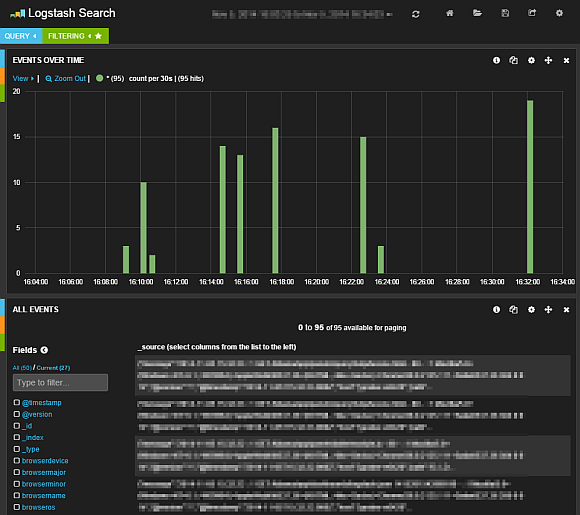Collapse the Fields list arrow icon
Viewport: 580px width, 515px height.
(44, 350)
